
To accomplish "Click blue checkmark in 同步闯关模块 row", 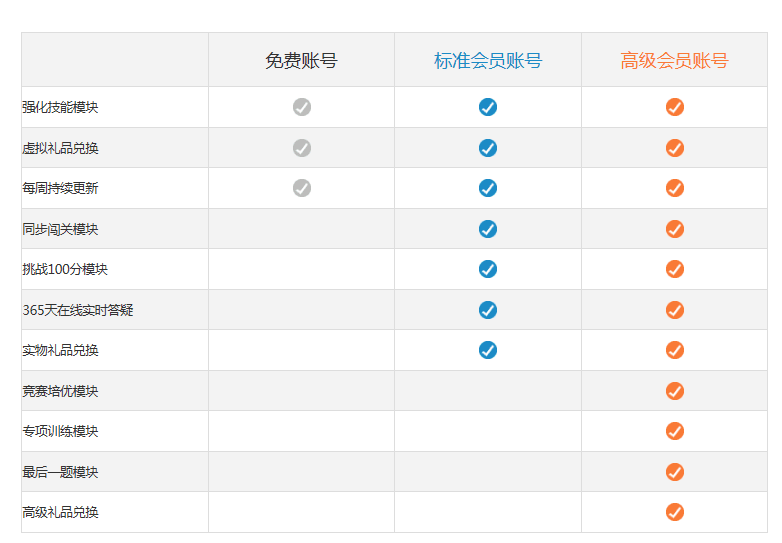I will click(488, 229).
